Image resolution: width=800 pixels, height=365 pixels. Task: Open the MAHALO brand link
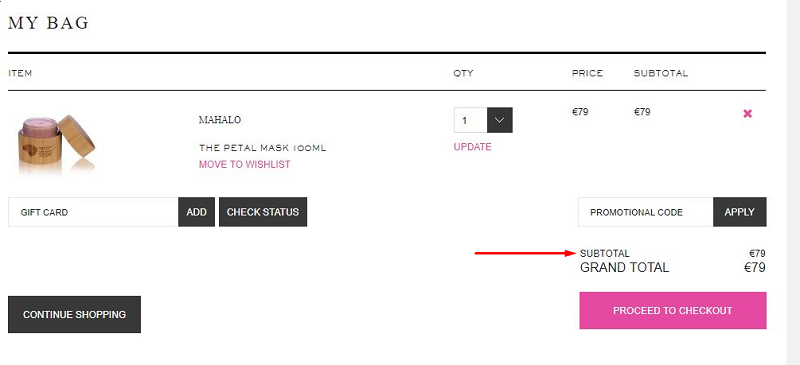click(220, 120)
